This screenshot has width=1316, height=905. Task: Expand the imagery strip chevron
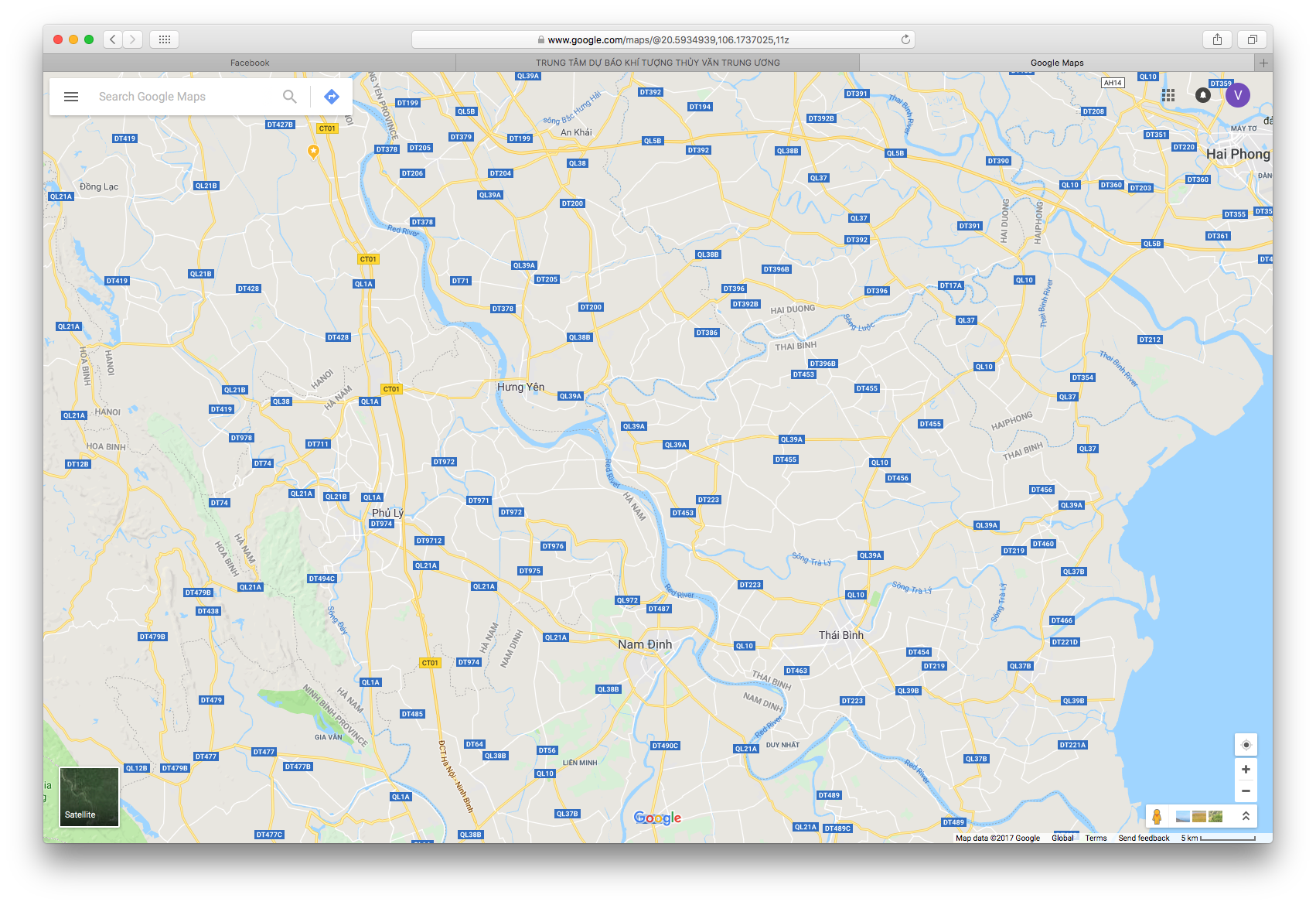tap(1246, 816)
